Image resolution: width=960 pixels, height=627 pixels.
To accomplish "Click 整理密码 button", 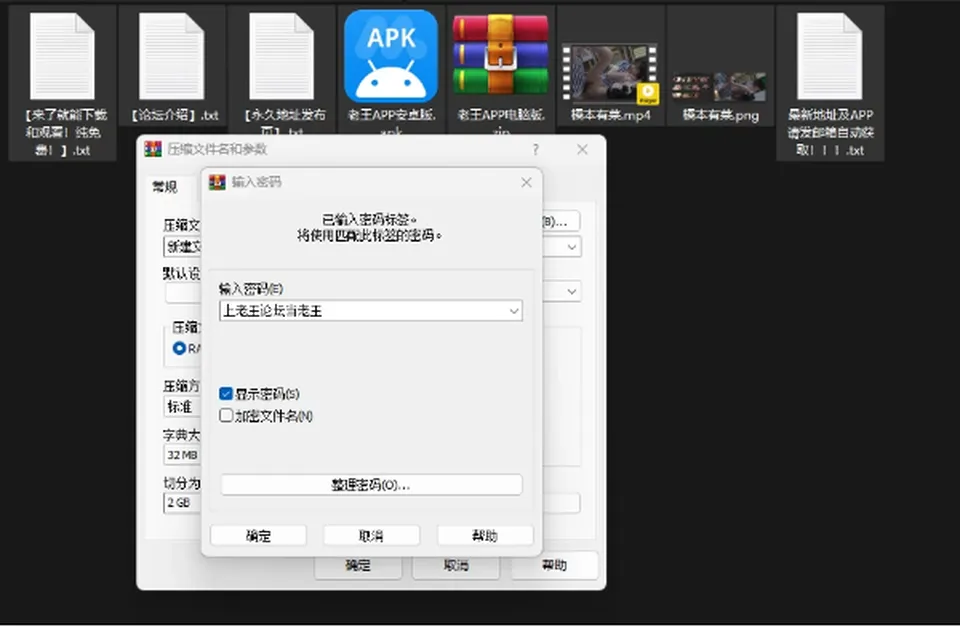I will point(371,485).
